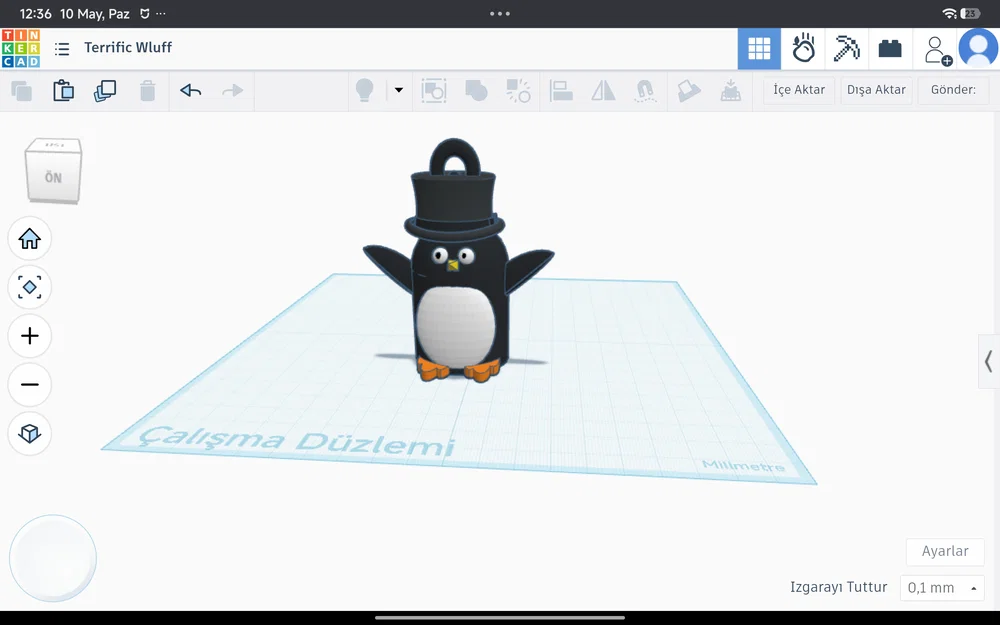Open the designs list menu icon
Screen dimensions: 1000x625
coord(62,48)
